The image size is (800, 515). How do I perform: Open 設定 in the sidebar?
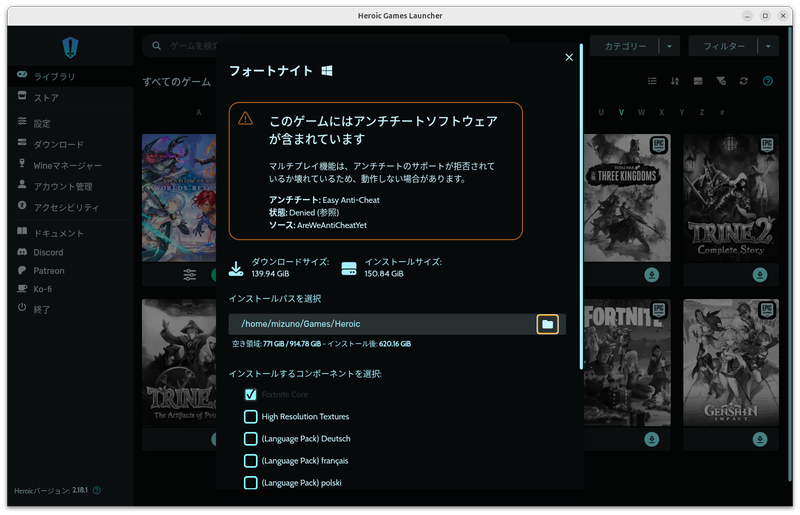pyautogui.click(x=70, y=123)
